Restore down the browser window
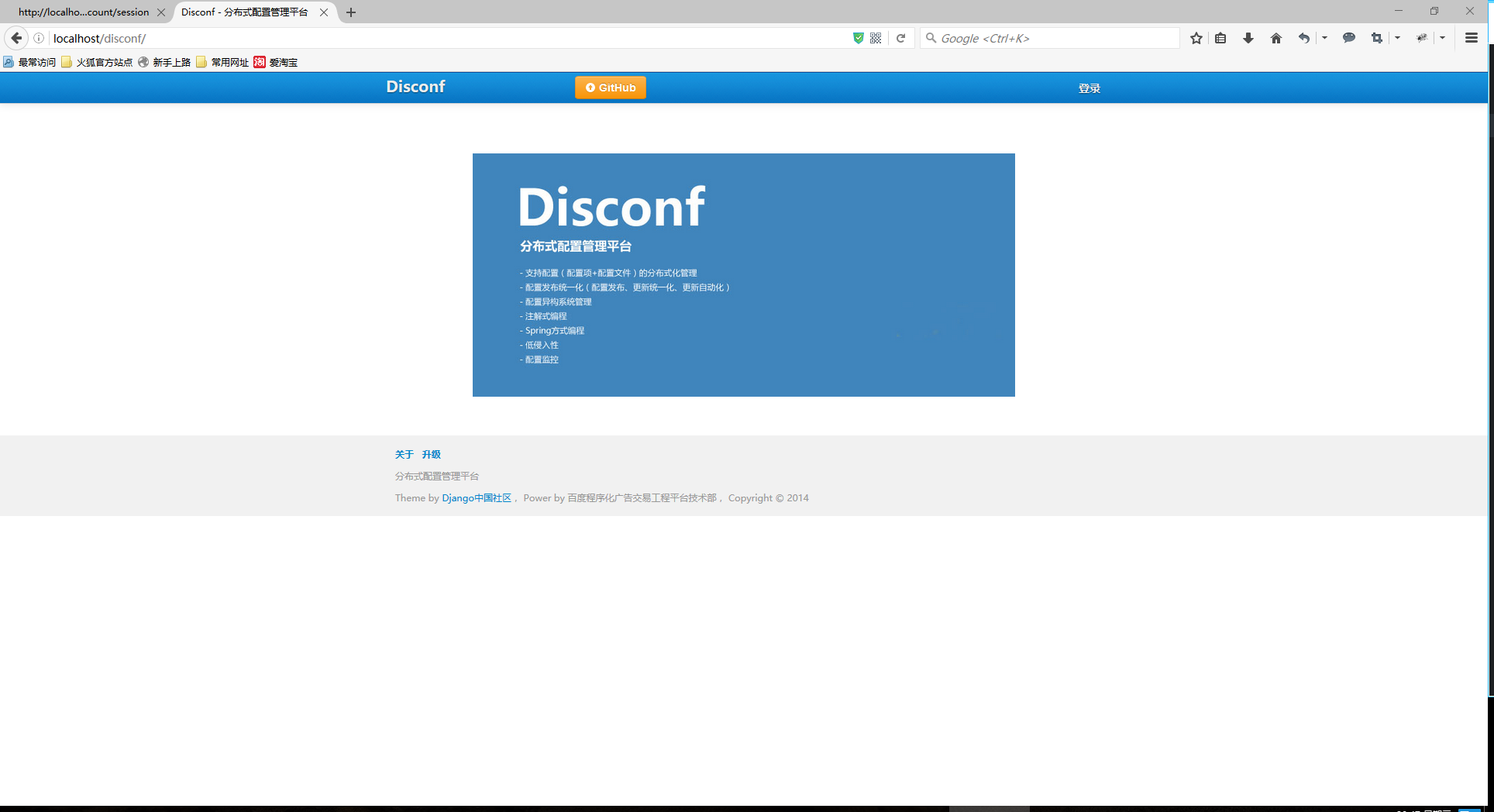 [x=1434, y=12]
